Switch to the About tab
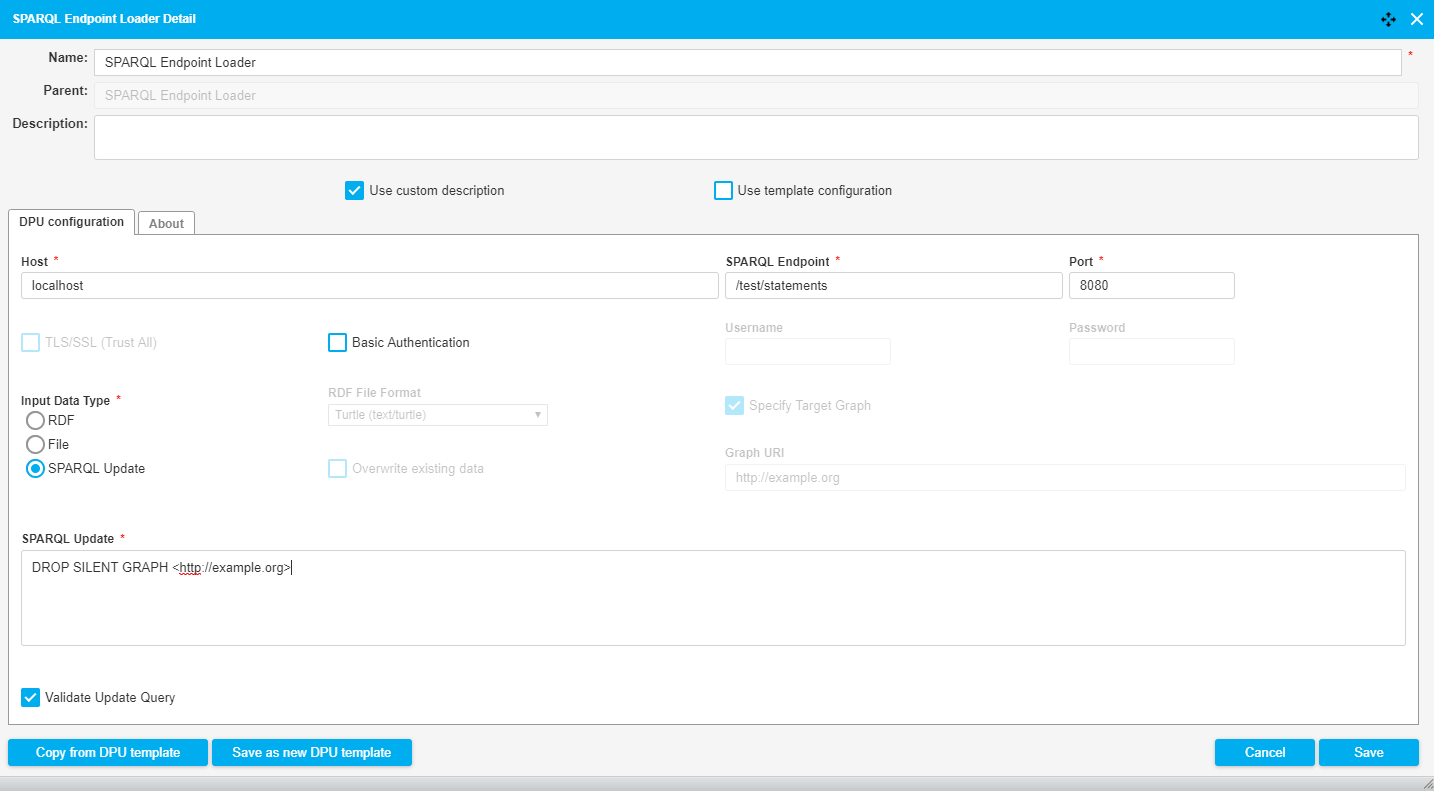Image resolution: width=1434 pixels, height=791 pixels. (x=166, y=223)
